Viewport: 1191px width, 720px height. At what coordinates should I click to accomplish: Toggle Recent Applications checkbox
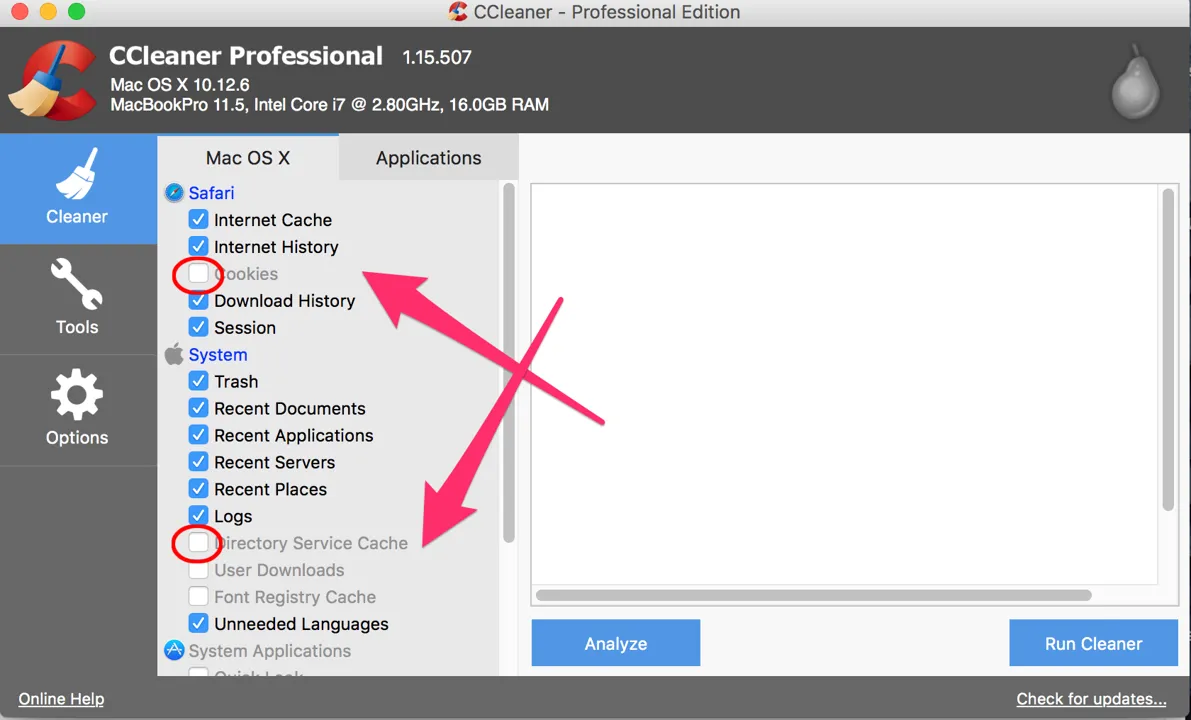click(198, 435)
